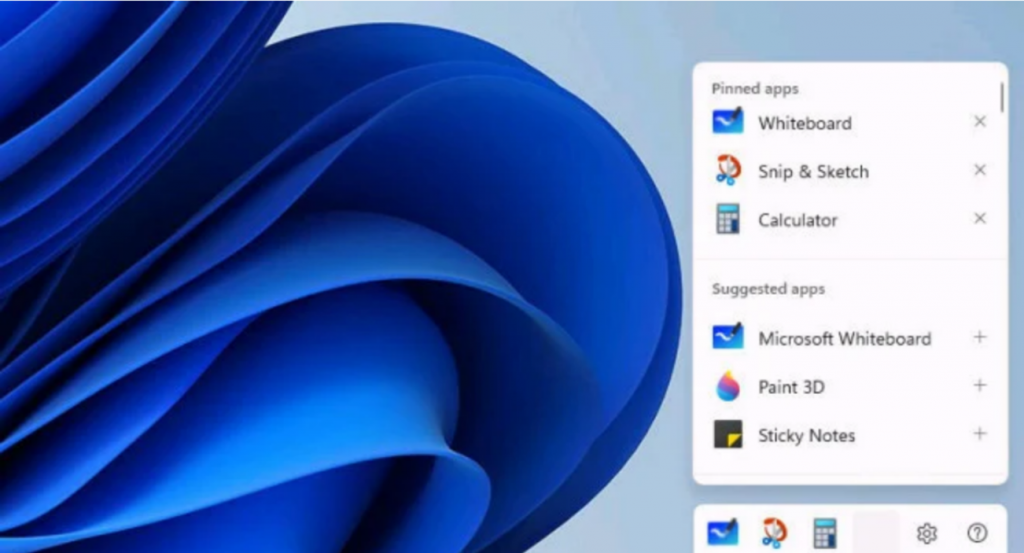Unpin Calculator using its X button

click(x=980, y=218)
